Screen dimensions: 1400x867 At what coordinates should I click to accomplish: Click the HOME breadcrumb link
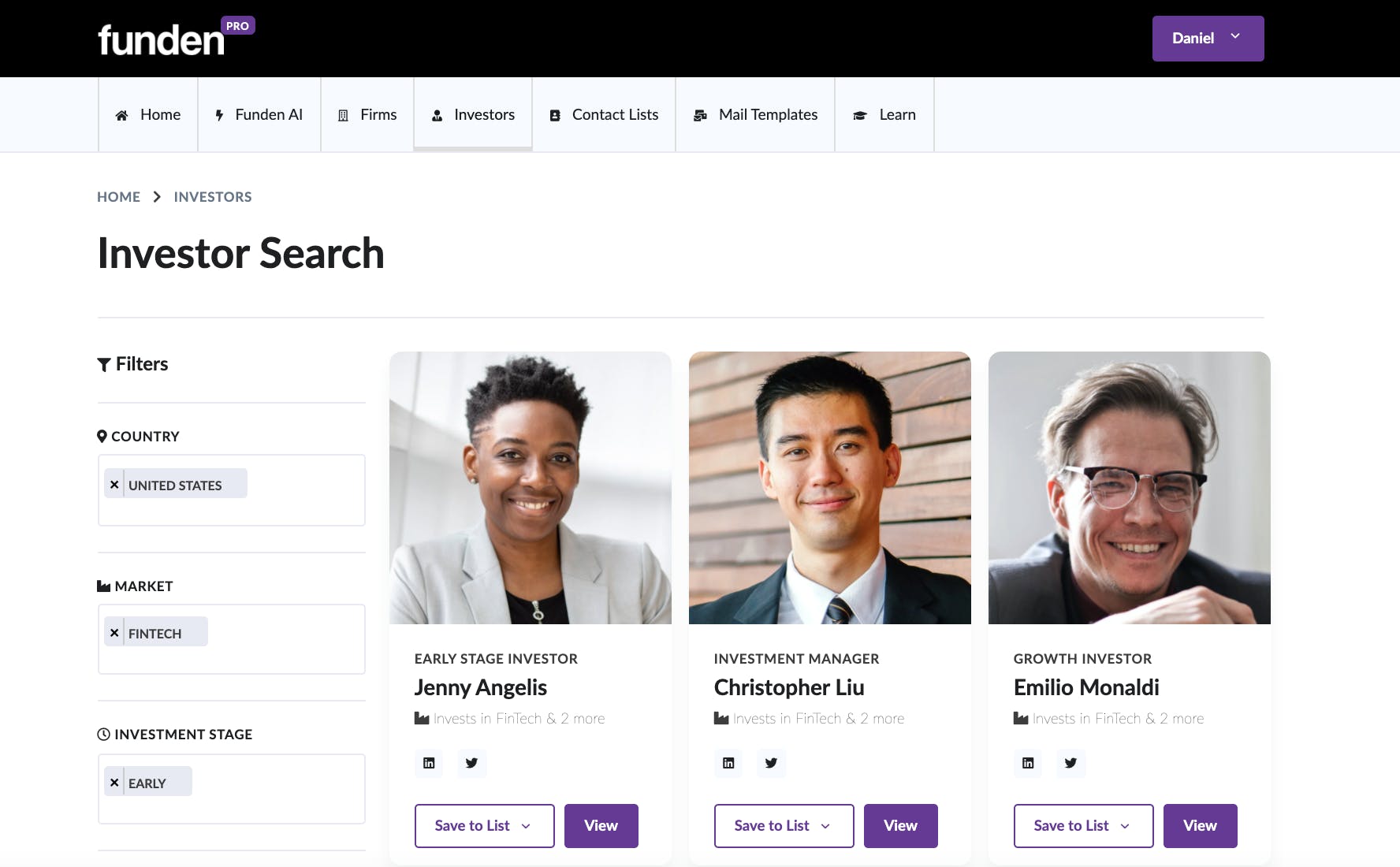point(118,197)
